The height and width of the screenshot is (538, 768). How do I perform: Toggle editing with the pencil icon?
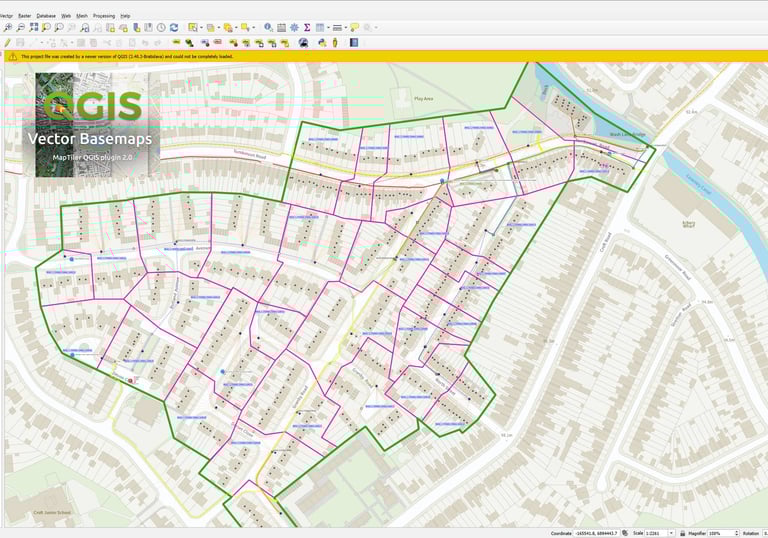[x=8, y=43]
